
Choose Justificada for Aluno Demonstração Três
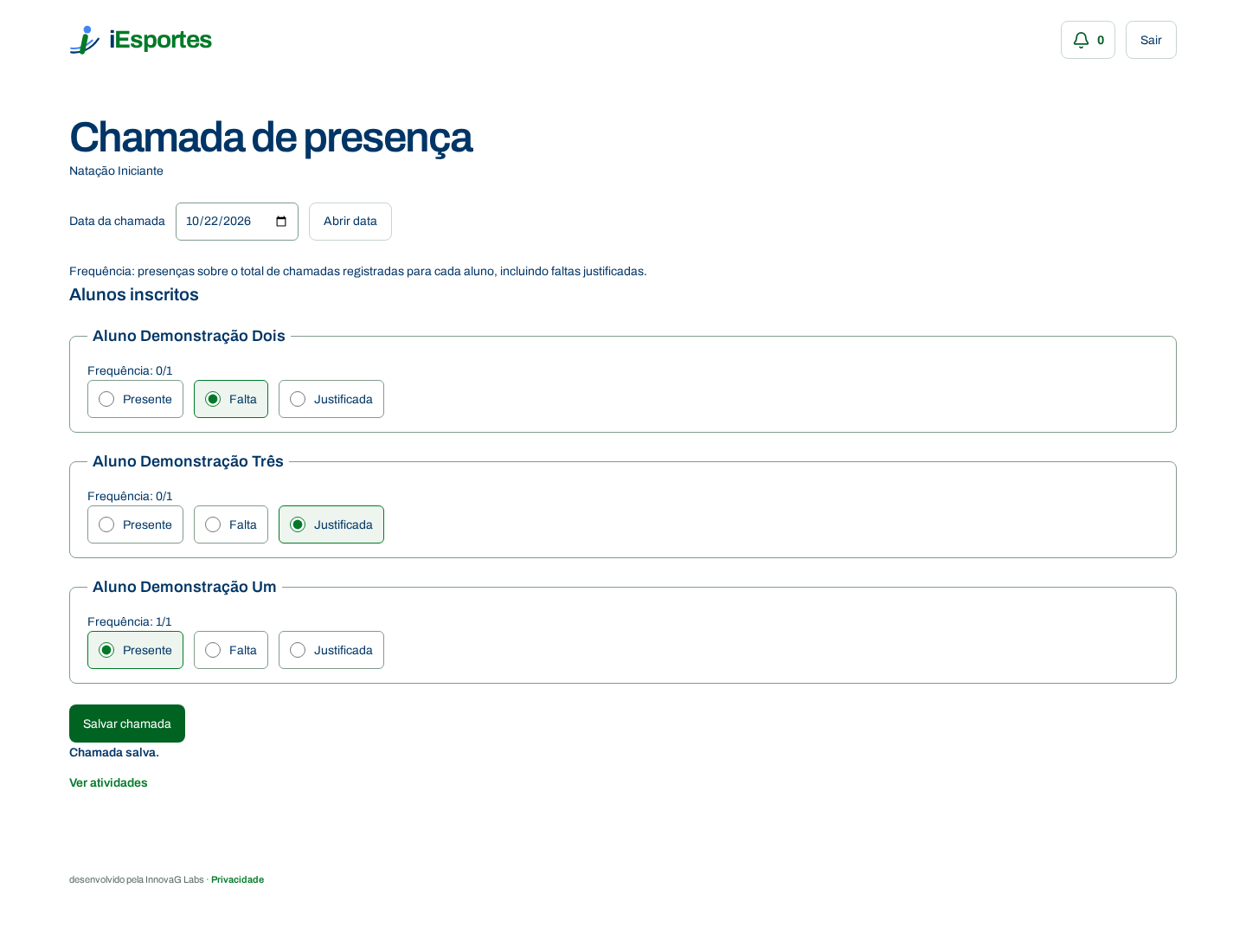[x=331, y=524]
